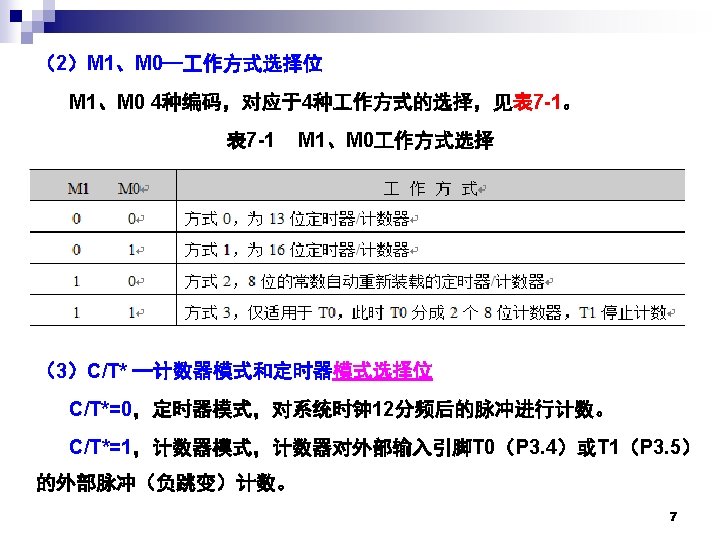Open the magenta '模式选择位' hyperlink
720x540 pixels.
click(x=382, y=371)
